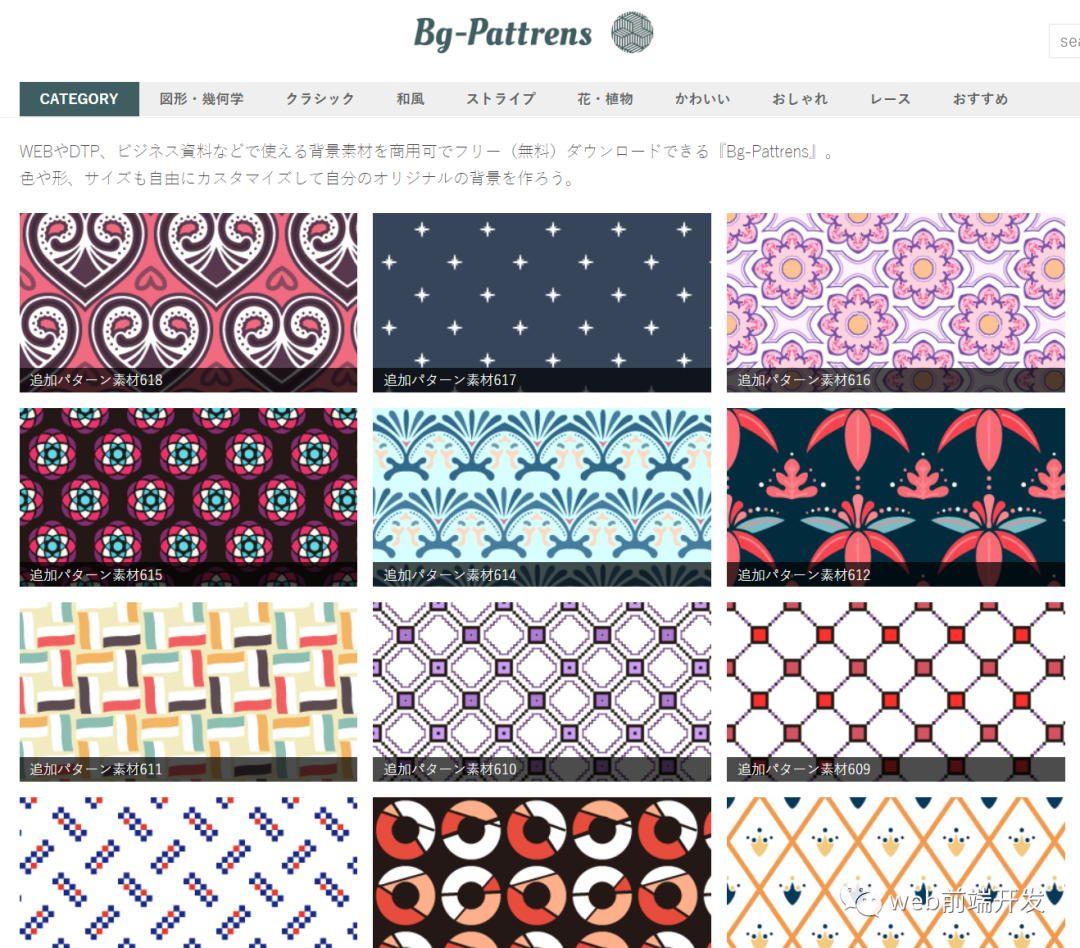Open heart pattern thumbnail 素材618
The image size is (1080, 948).
click(188, 302)
